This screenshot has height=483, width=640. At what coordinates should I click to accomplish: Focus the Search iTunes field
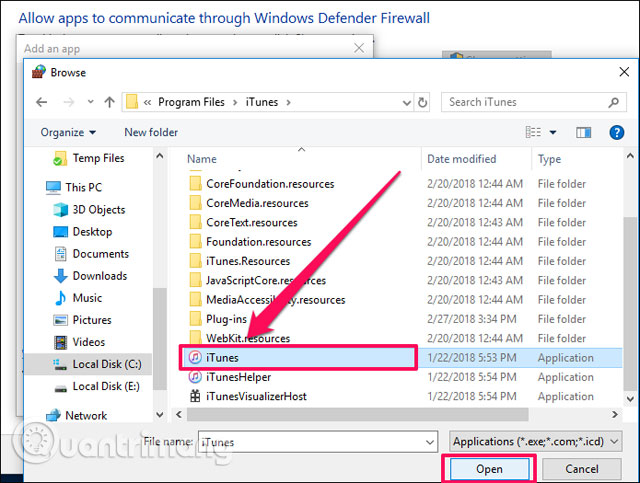[533, 102]
